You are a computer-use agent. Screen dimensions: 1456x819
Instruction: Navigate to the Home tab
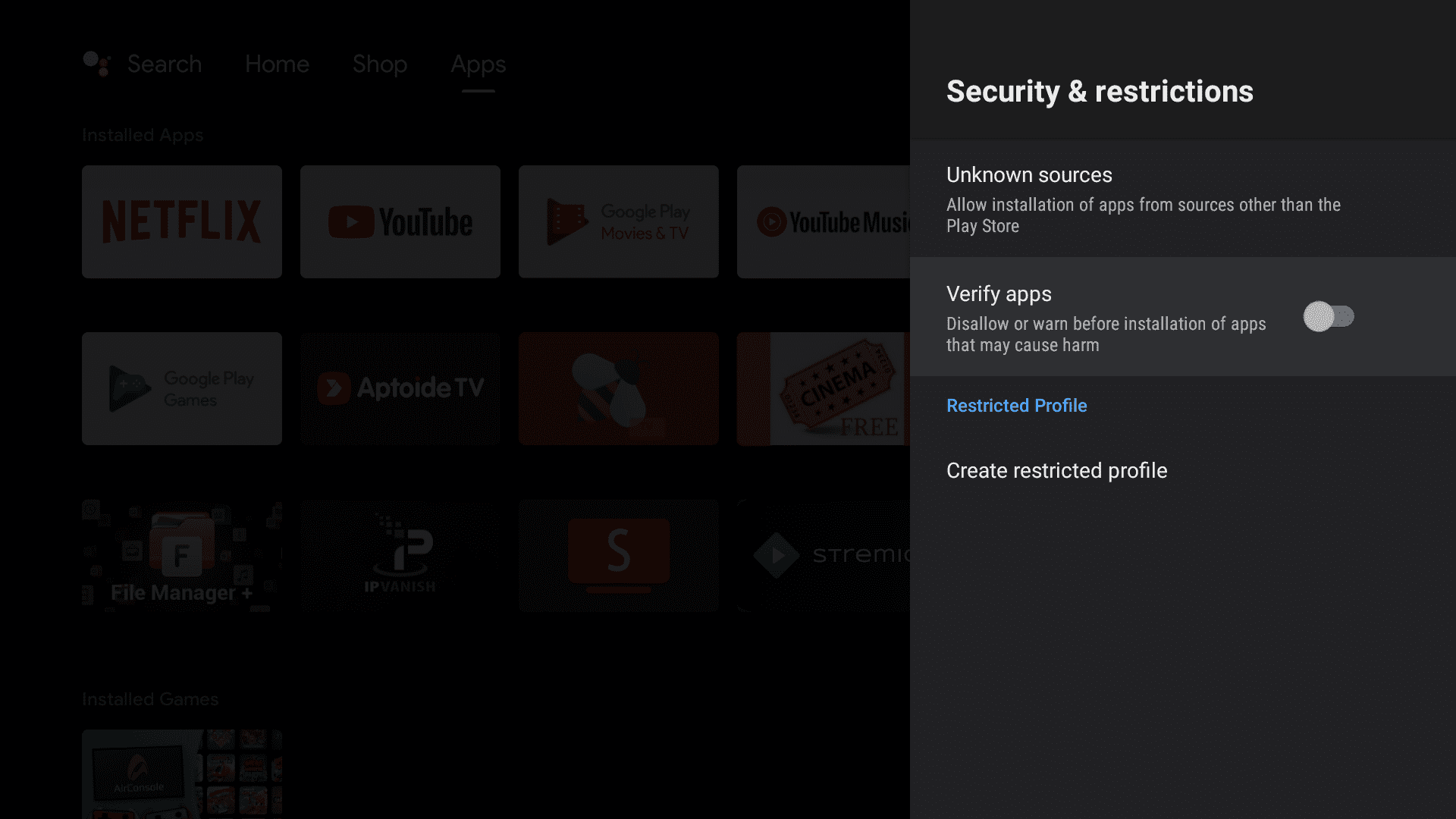click(277, 64)
